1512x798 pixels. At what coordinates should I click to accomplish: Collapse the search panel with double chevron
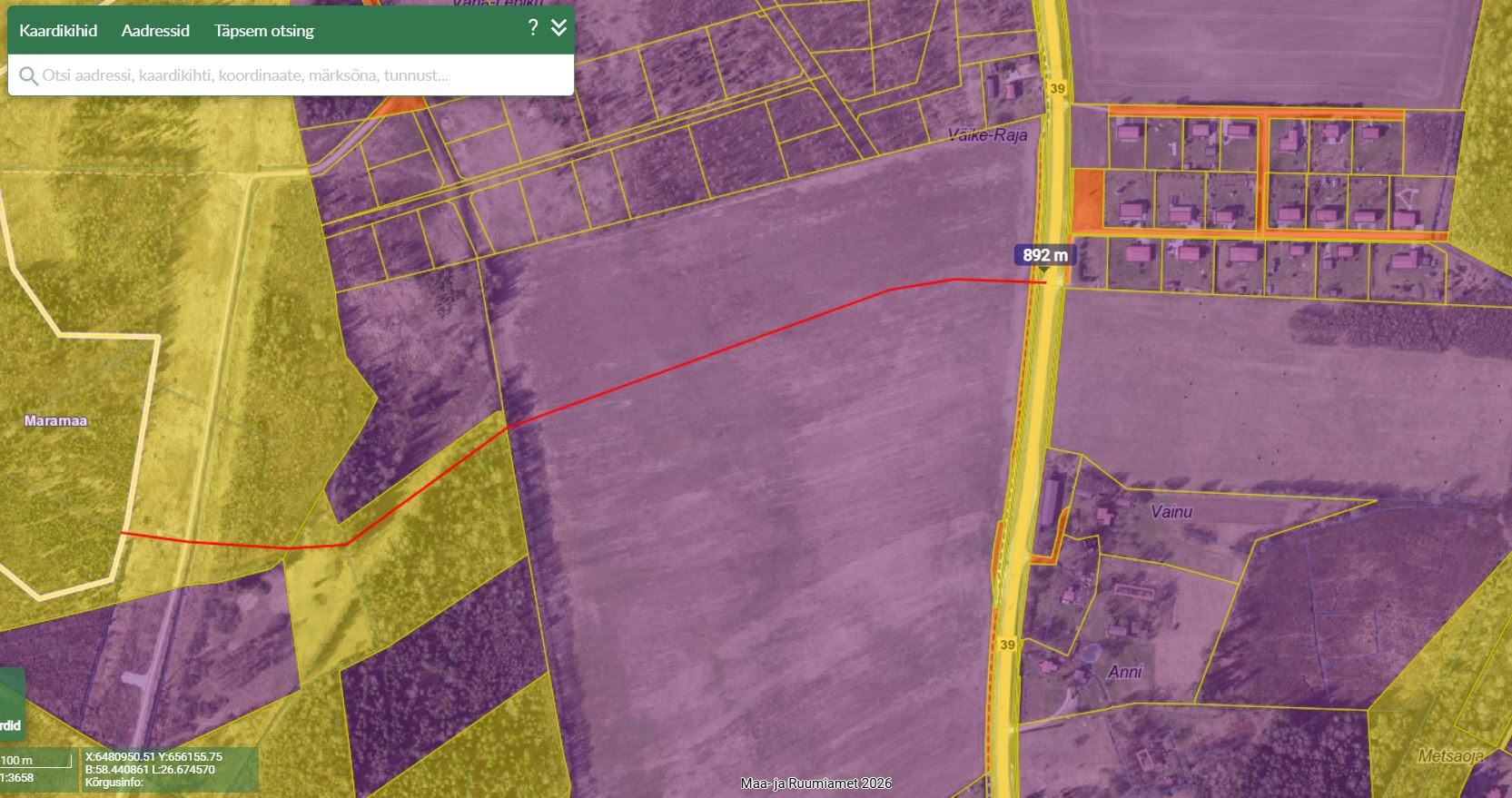558,28
